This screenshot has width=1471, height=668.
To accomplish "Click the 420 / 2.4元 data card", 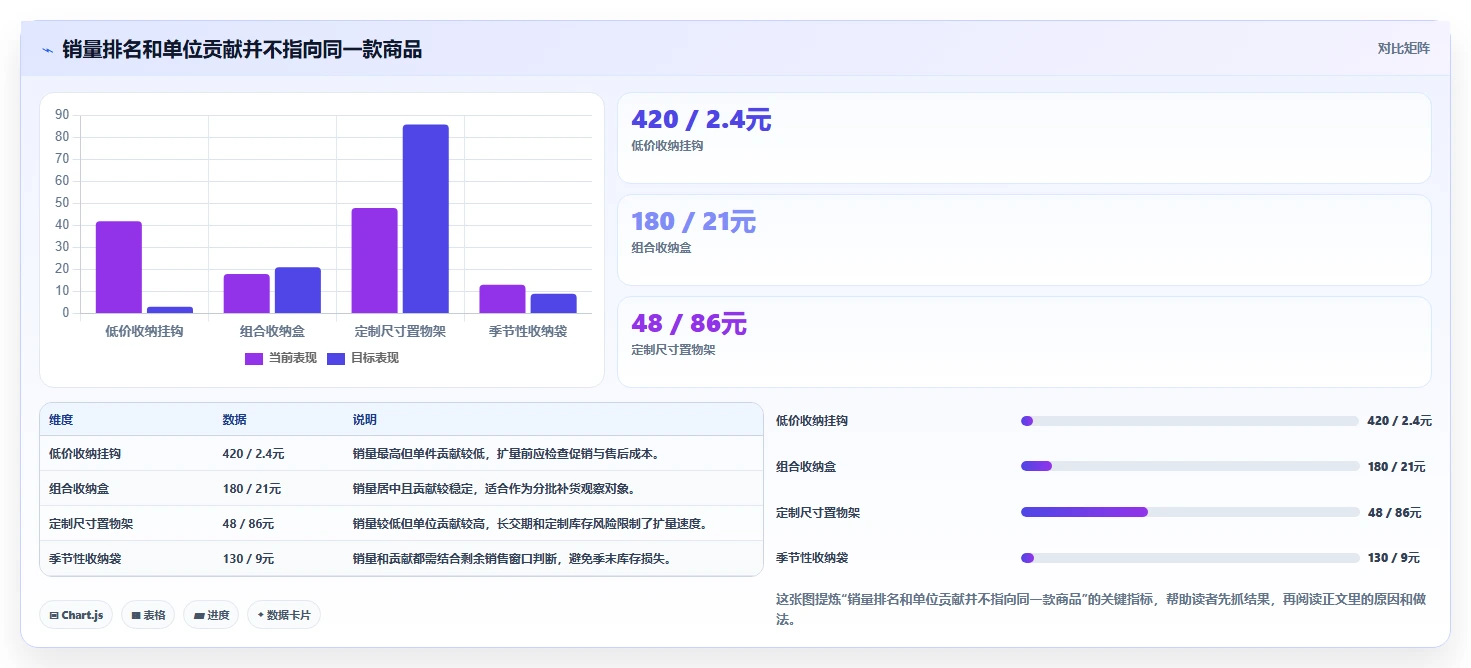I will [x=1024, y=138].
